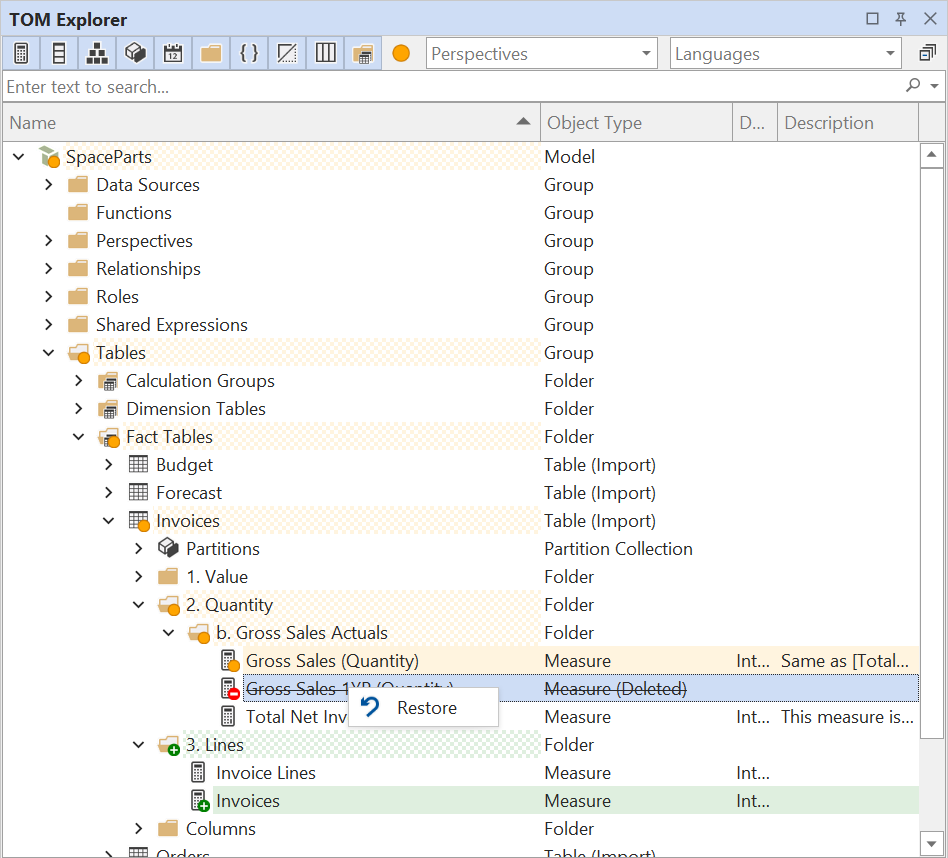The height and width of the screenshot is (858, 948).
Task: Collapse the Invoices table node
Action: (109, 521)
